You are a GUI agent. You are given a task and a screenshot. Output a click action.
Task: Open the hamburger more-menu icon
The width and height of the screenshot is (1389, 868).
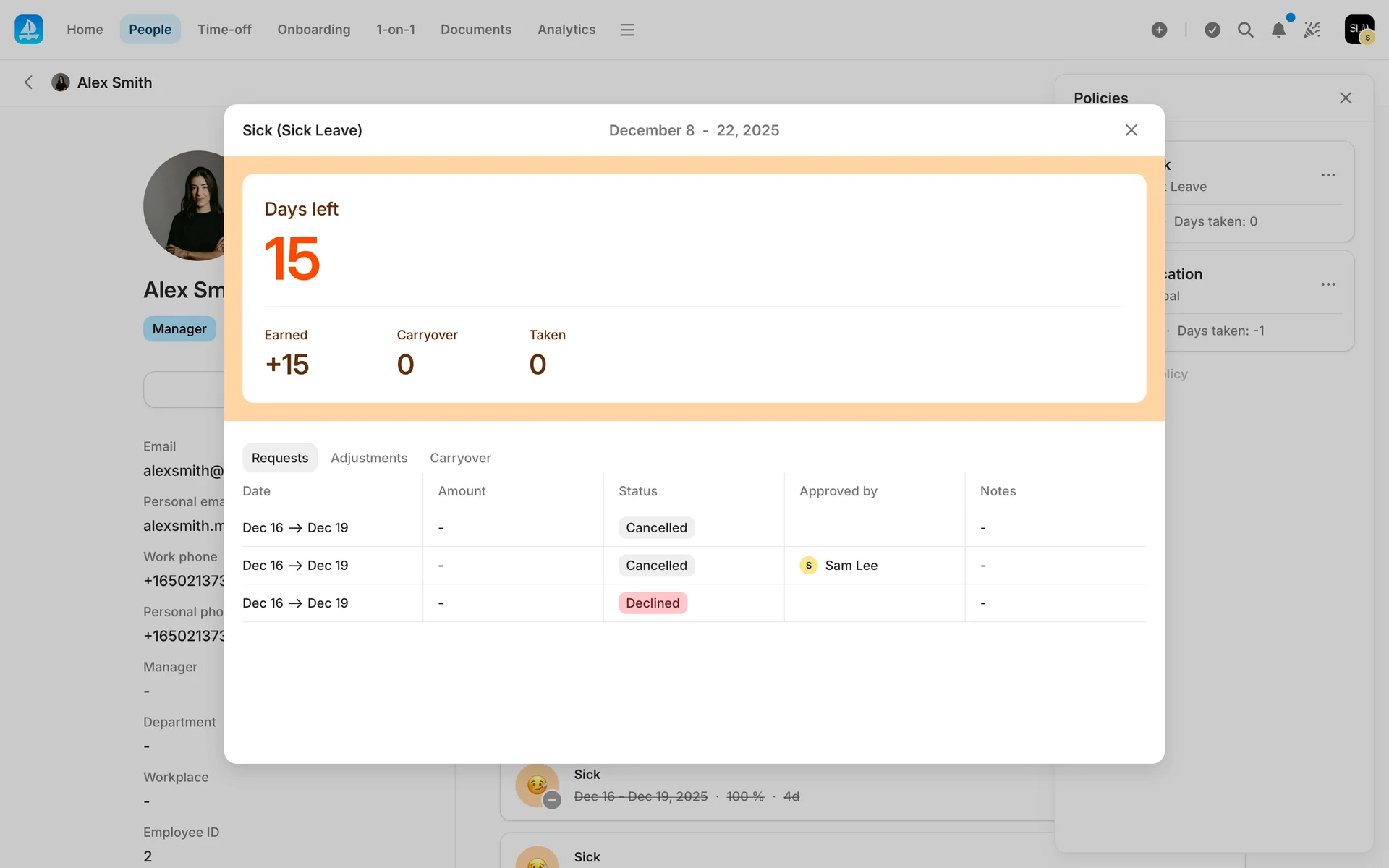[627, 30]
